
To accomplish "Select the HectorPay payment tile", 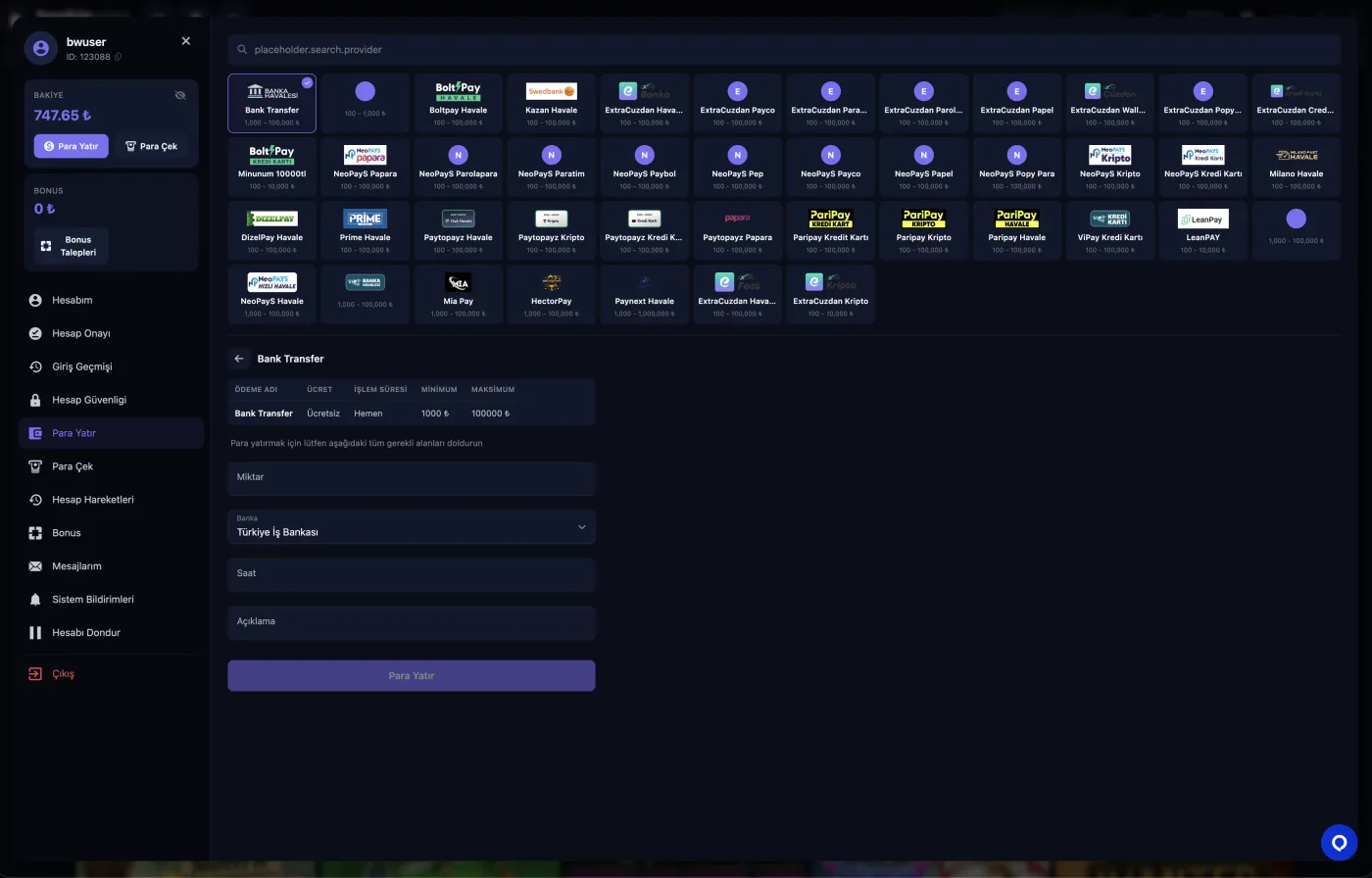I will pyautogui.click(x=551, y=293).
